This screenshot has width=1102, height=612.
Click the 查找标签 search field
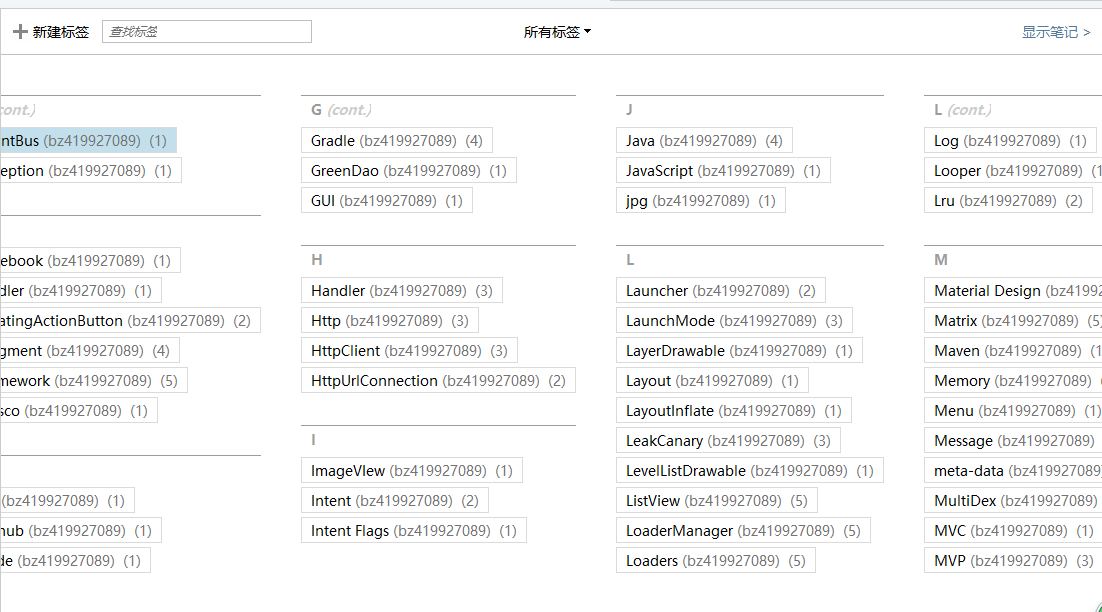pos(207,32)
